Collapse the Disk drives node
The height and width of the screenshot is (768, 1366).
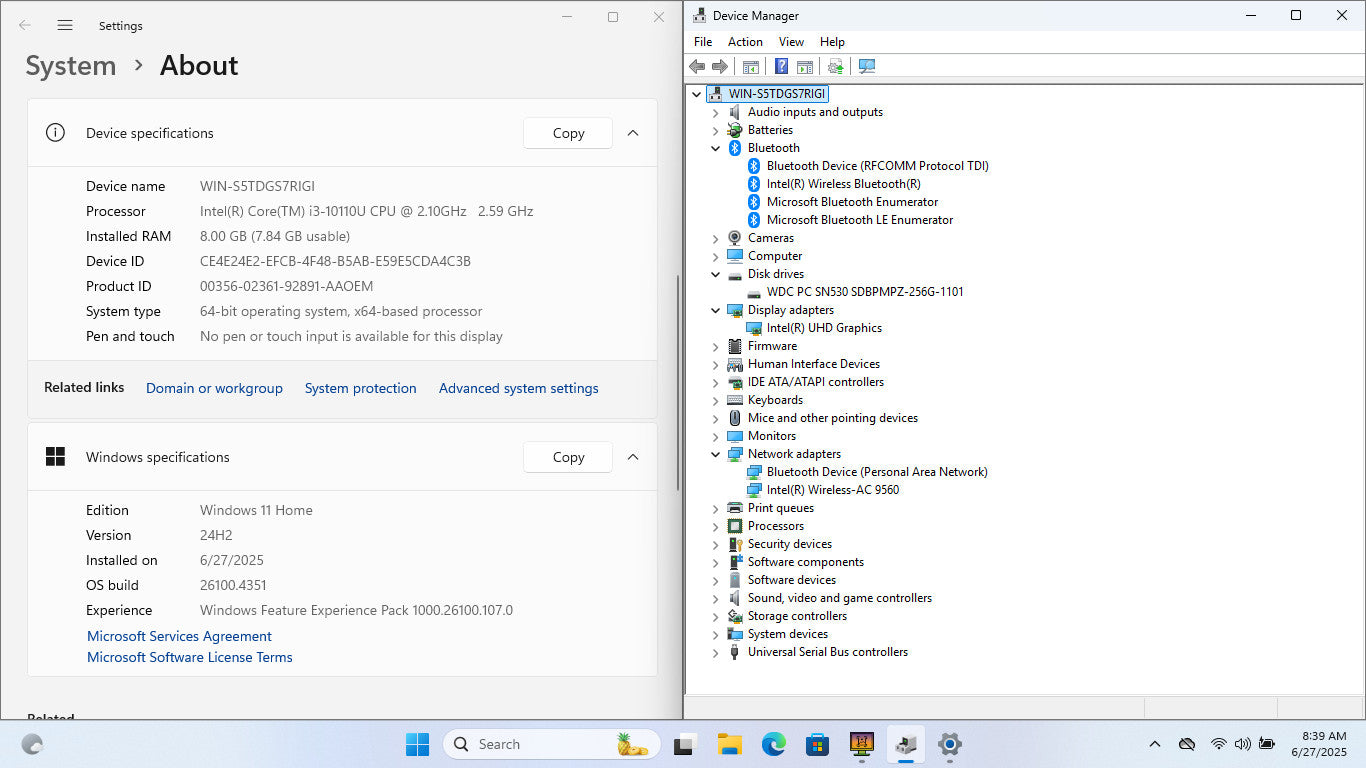tap(715, 274)
